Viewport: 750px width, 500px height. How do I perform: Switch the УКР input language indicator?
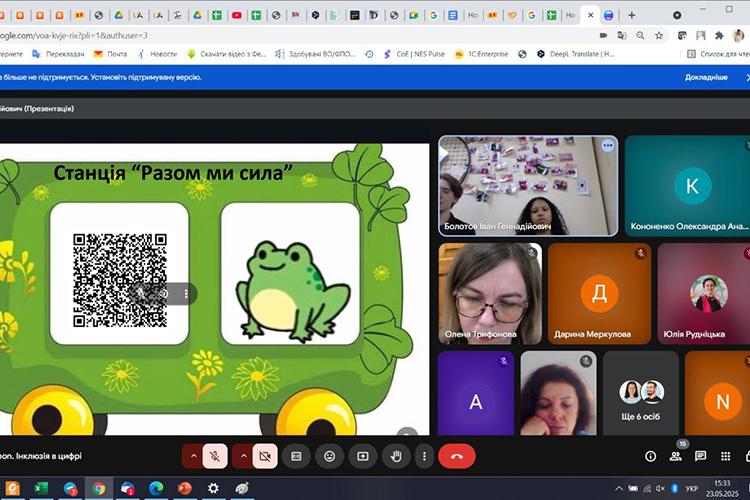[692, 489]
